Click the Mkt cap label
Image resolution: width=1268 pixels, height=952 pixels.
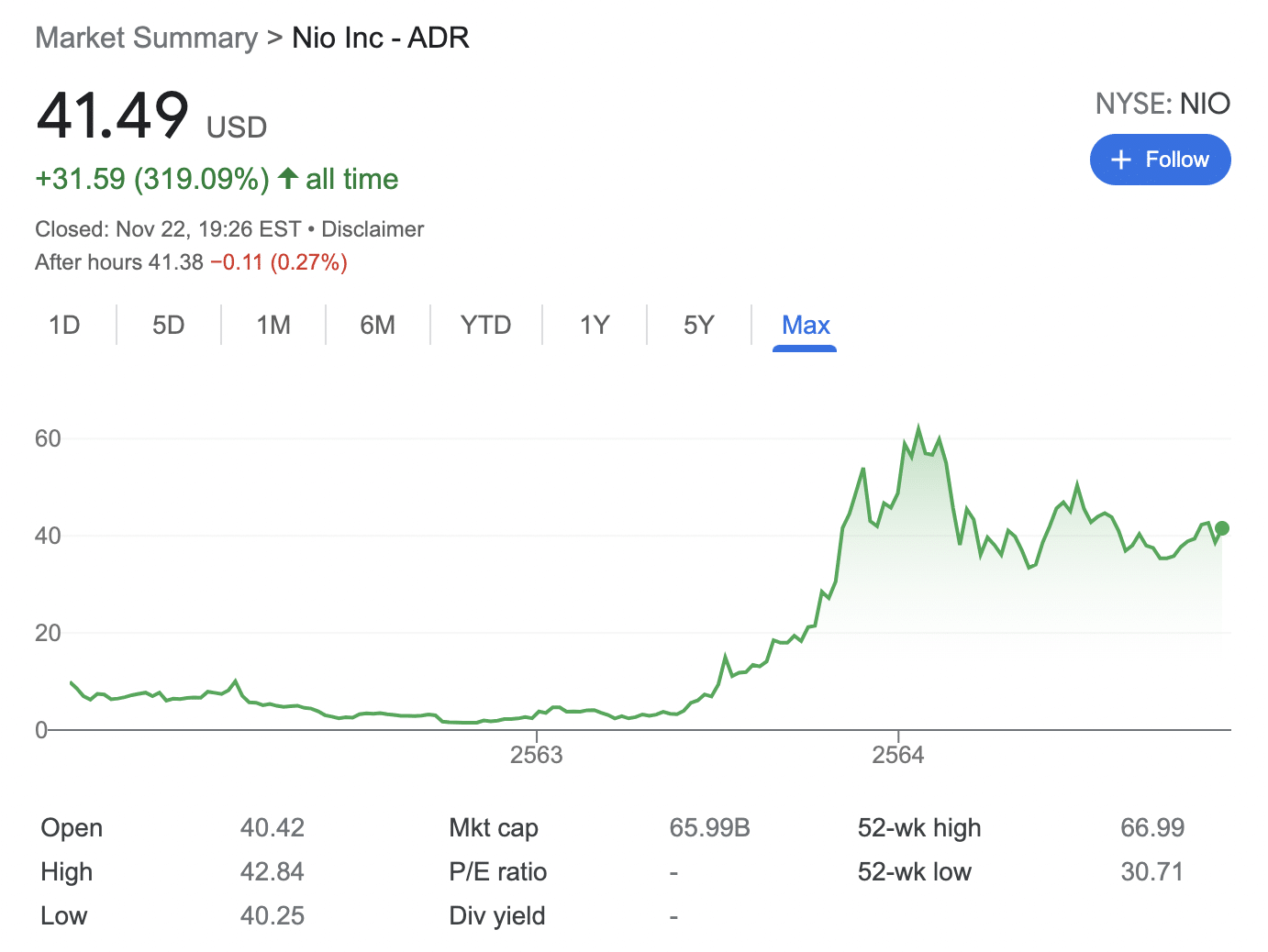coord(494,827)
